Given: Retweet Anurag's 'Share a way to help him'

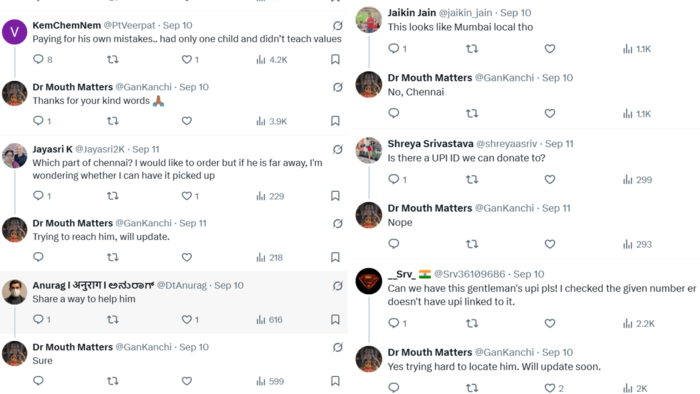Looking at the screenshot, I should coord(112,319).
